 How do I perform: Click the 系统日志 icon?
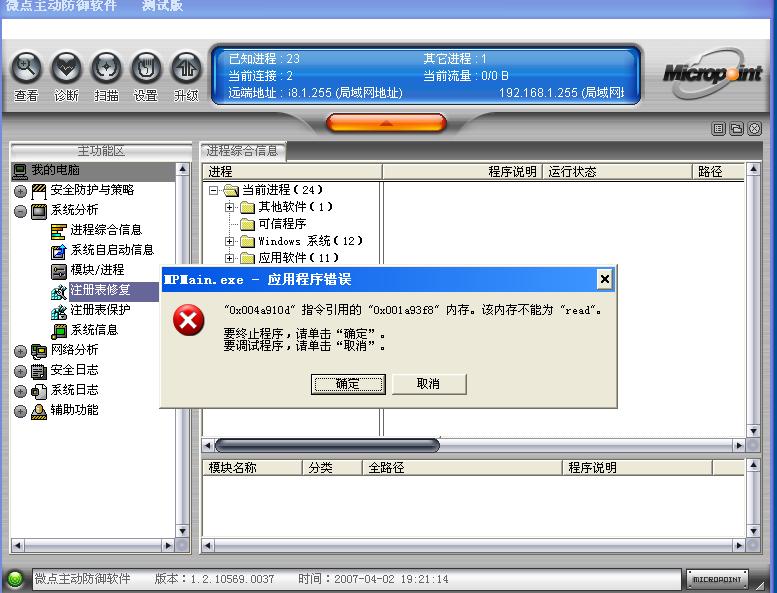click(x=39, y=391)
